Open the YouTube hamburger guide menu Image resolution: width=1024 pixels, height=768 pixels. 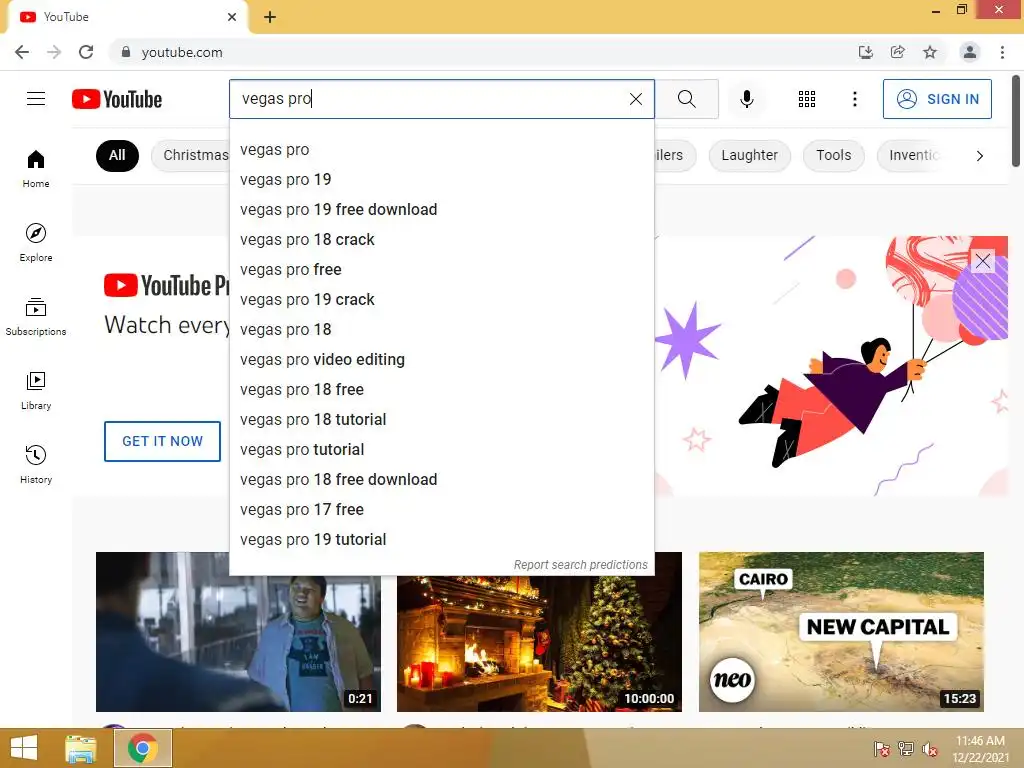pos(36,99)
